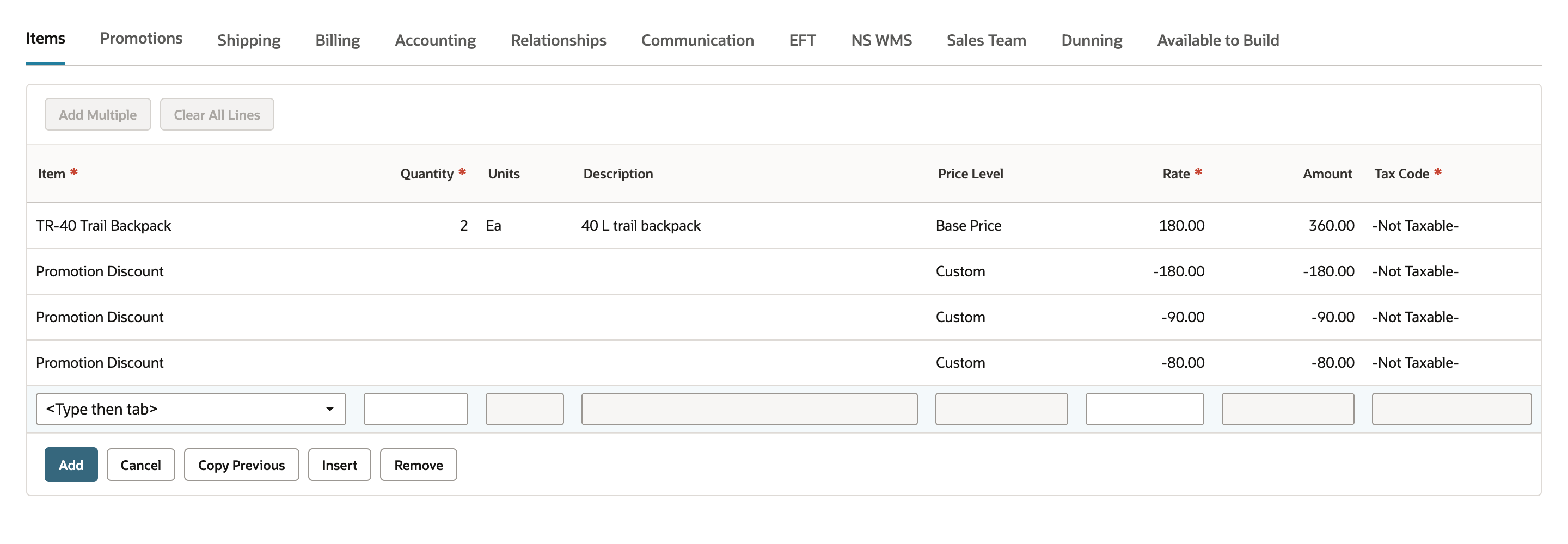1568x544 pixels.
Task: Open the Relationships tab
Action: [558, 40]
